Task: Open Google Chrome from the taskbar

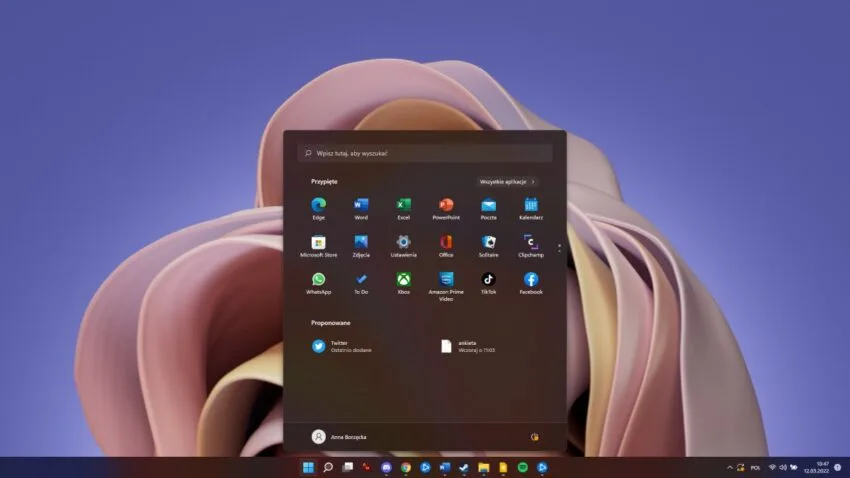Action: click(x=405, y=467)
